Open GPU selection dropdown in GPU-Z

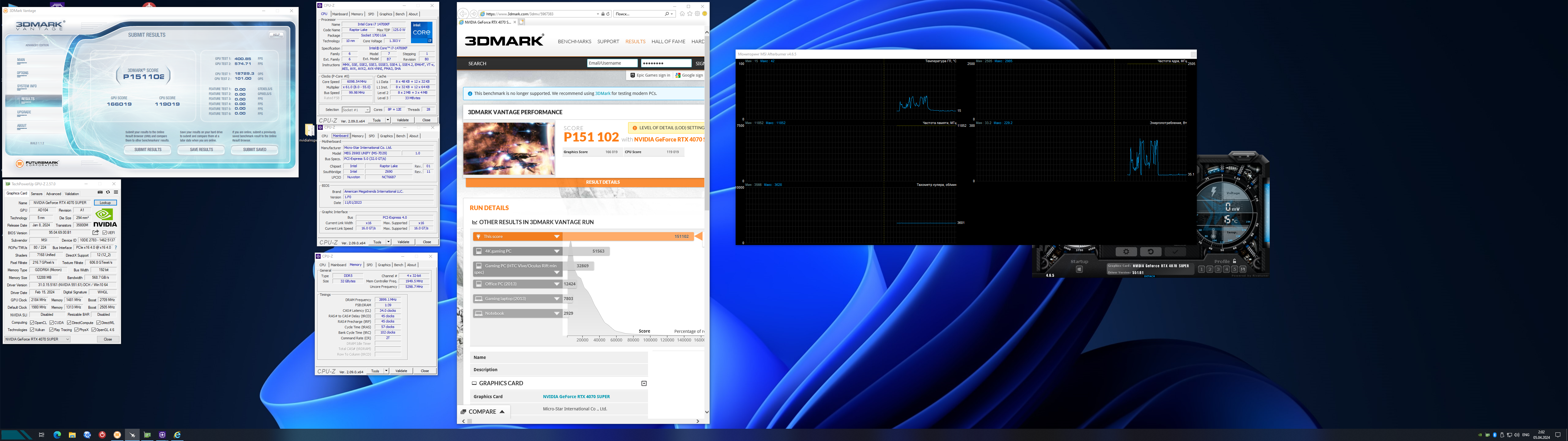click(x=37, y=339)
